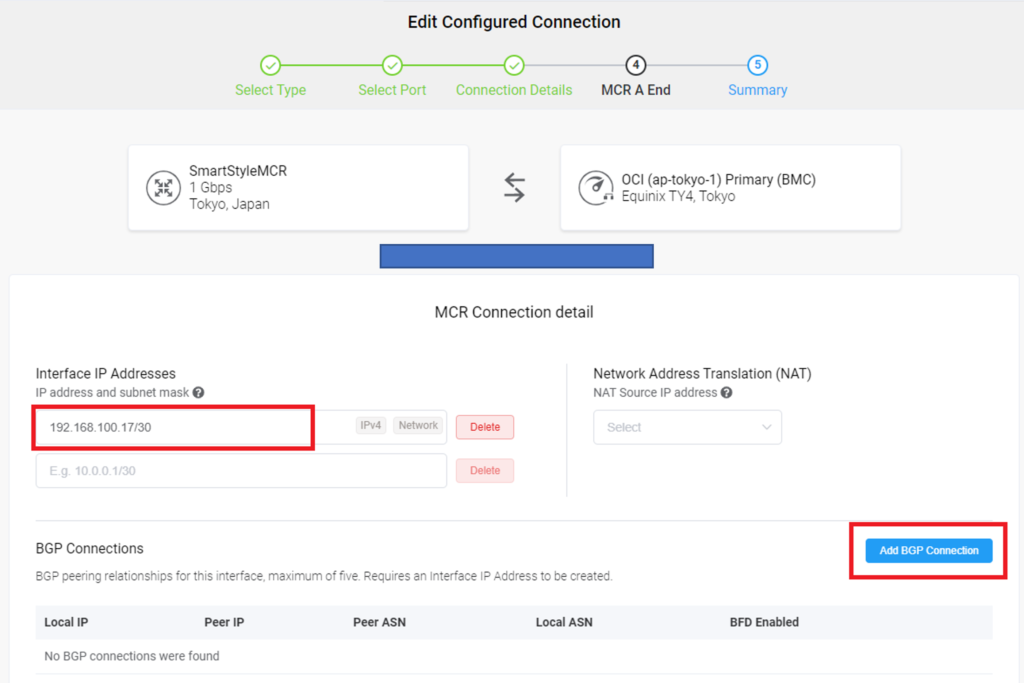Click the OCI Primary cloud gauge icon
The width and height of the screenshot is (1024, 683).
[x=596, y=188]
